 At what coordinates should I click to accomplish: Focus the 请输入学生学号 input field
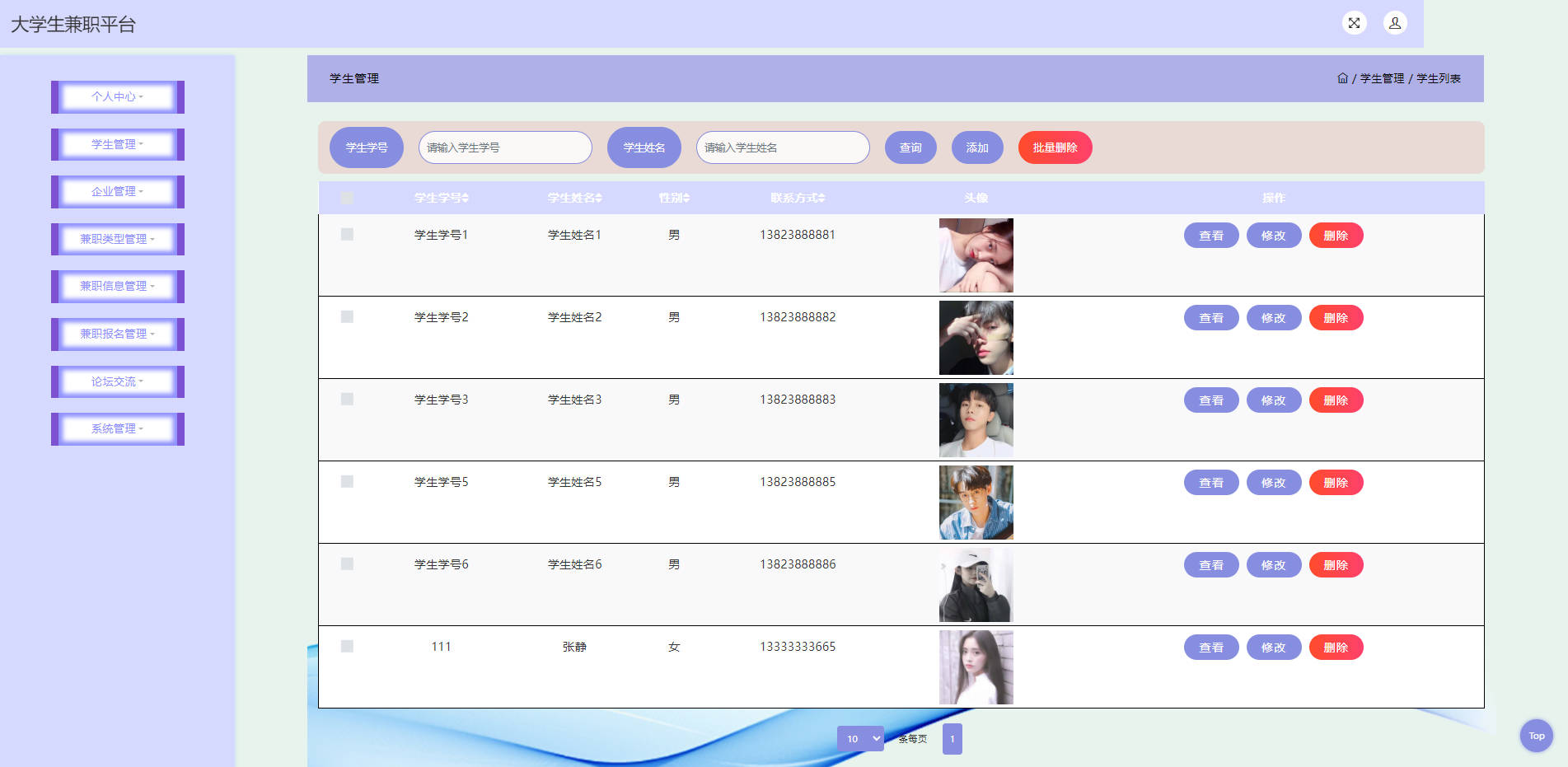(x=505, y=147)
